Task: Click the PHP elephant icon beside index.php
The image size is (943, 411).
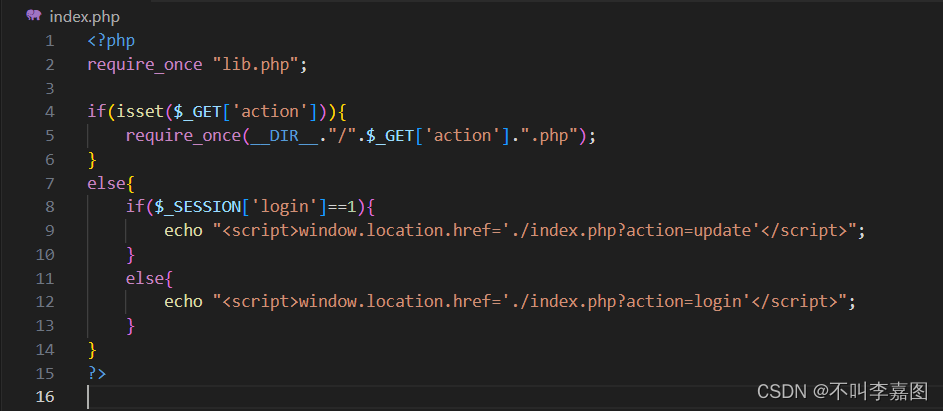Action: click(34, 16)
